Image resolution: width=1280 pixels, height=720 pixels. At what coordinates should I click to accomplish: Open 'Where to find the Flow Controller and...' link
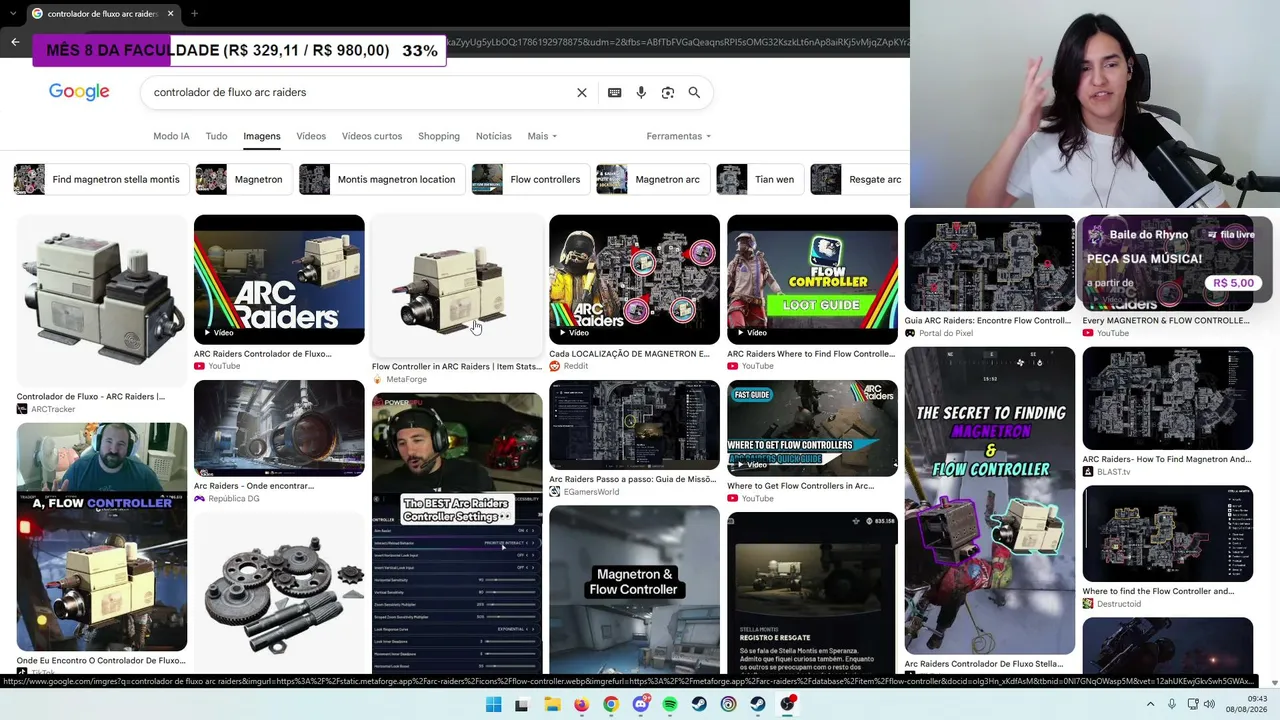pyautogui.click(x=1158, y=592)
